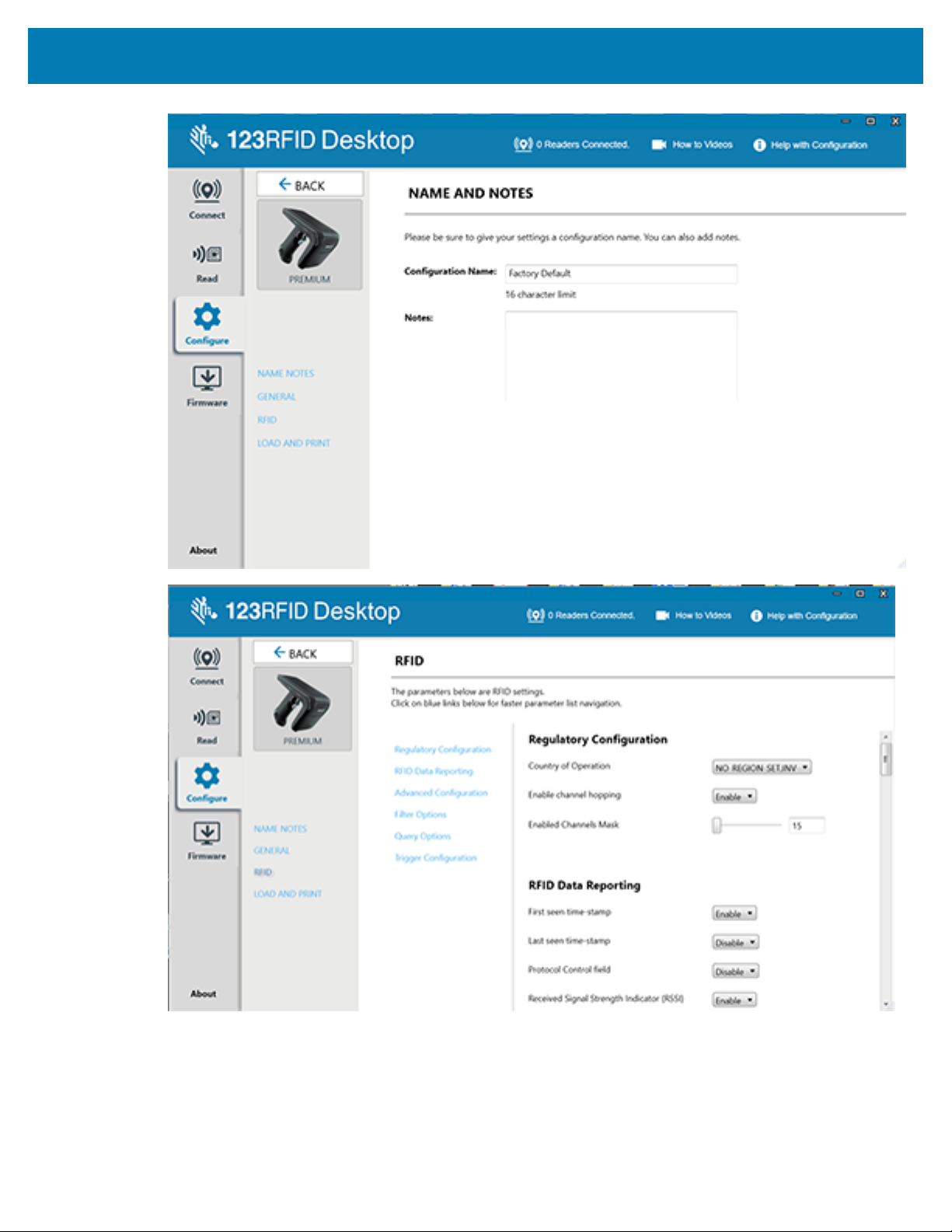Jump to RFID Data Reporting link

click(434, 772)
